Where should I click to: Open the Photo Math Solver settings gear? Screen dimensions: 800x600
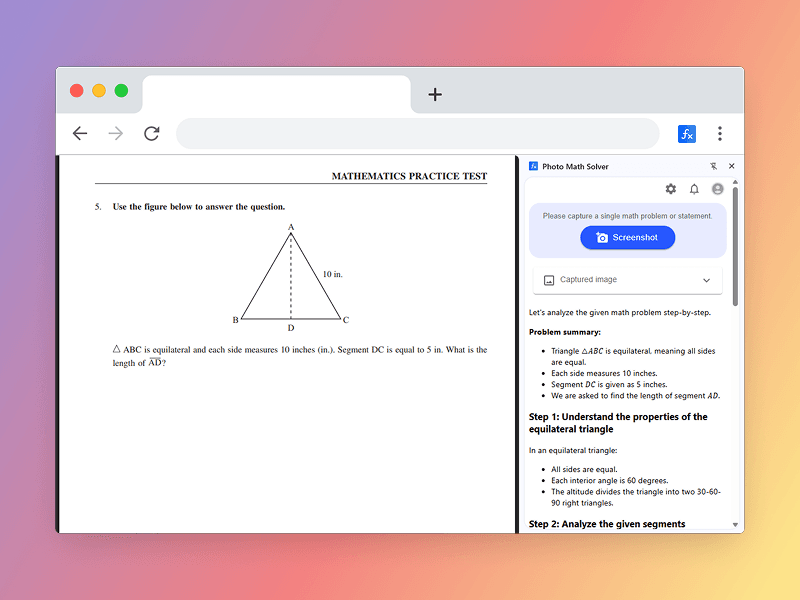(x=671, y=189)
